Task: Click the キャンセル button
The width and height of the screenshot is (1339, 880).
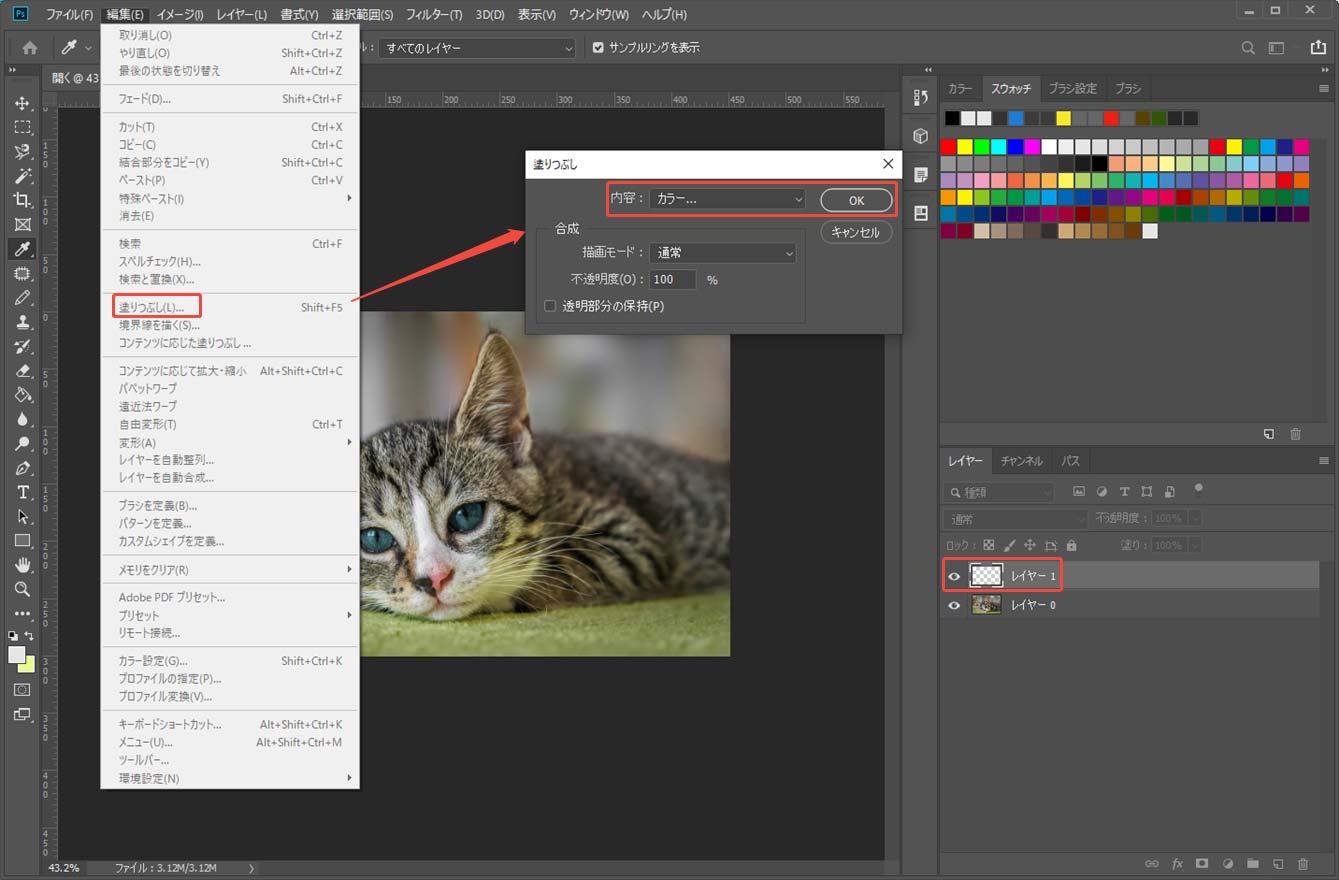Action: (855, 232)
